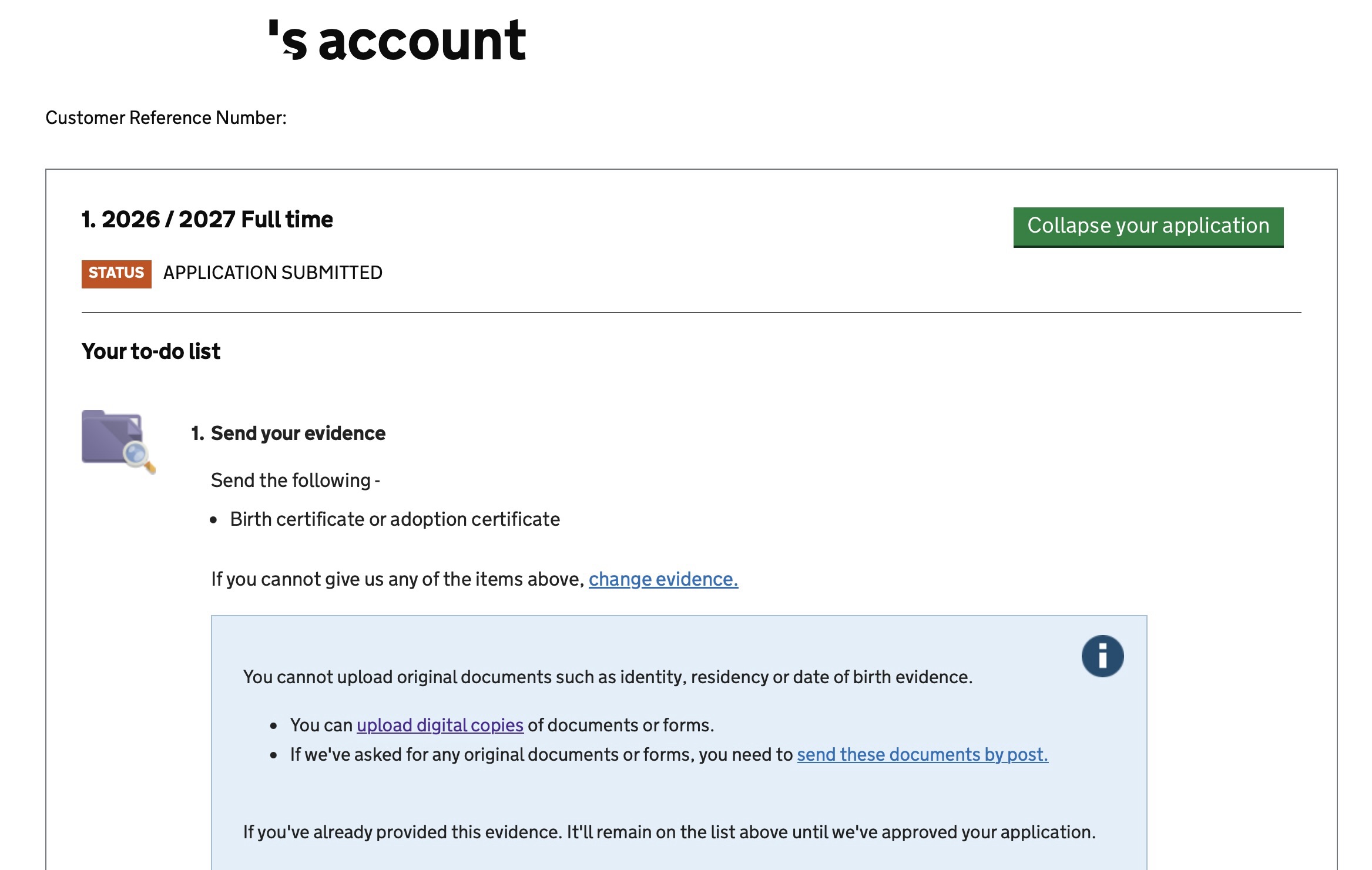The width and height of the screenshot is (1372, 870).
Task: Click the If we've asked for originals bullet
Action: (x=669, y=754)
